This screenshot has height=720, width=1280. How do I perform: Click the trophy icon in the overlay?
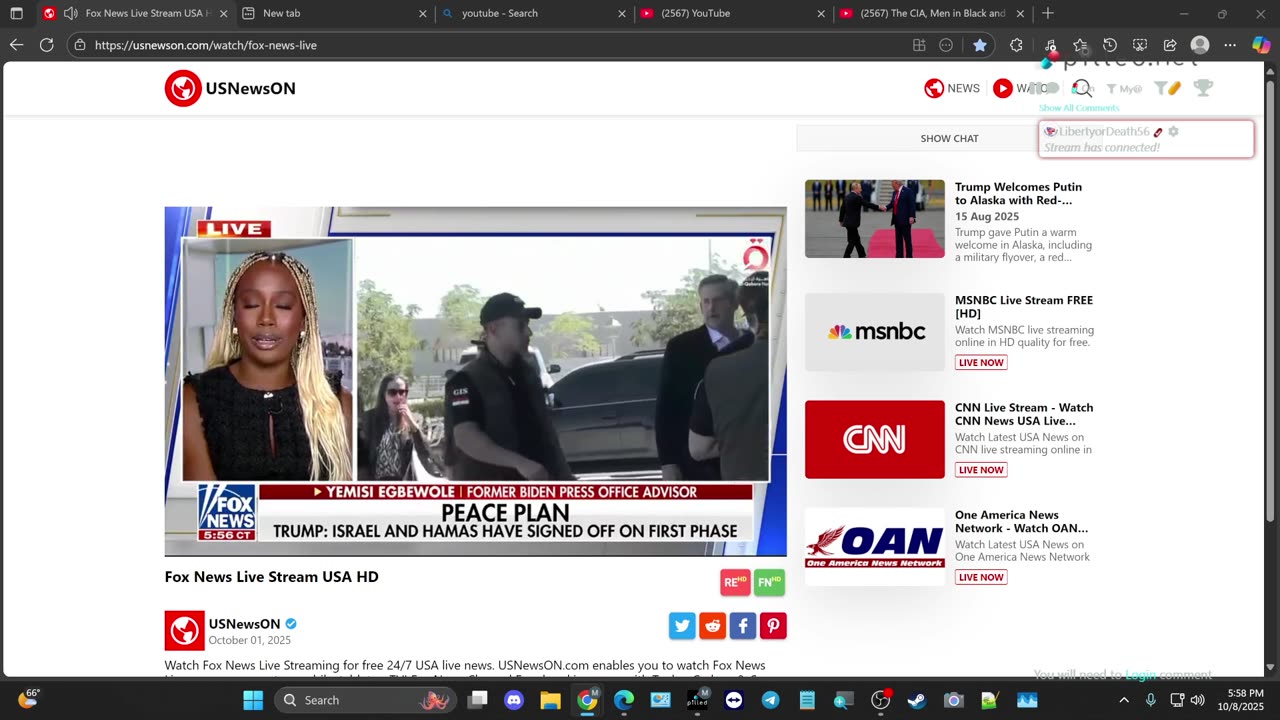coord(1203,88)
